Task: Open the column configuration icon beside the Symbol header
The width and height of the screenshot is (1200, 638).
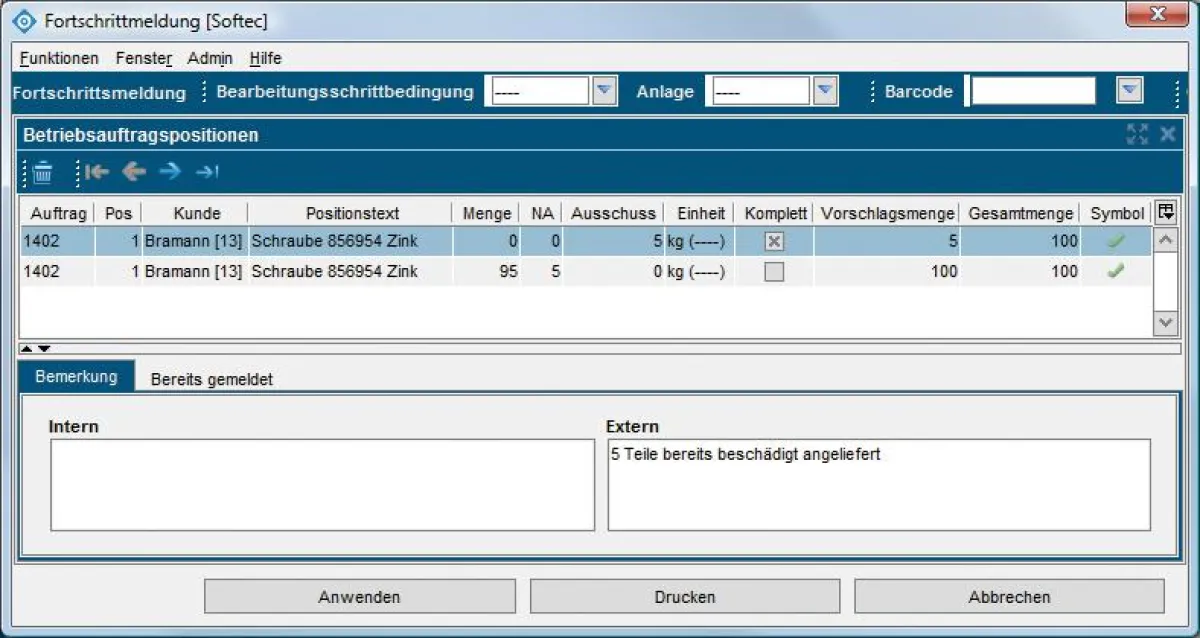Action: [1166, 212]
